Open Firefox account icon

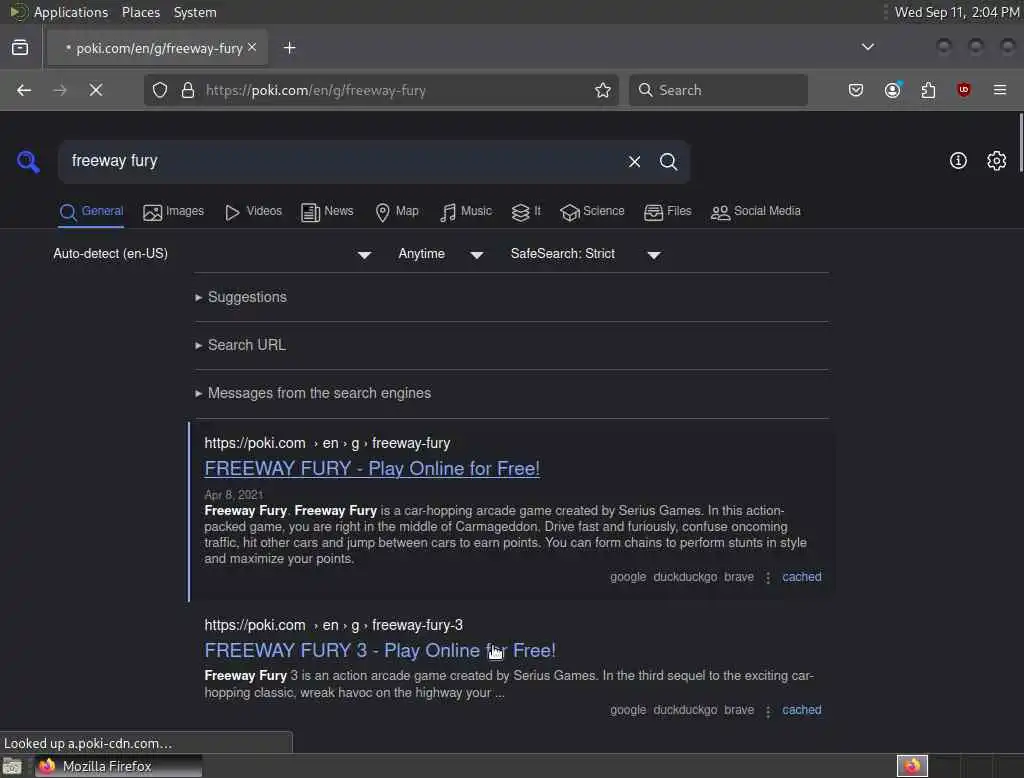click(x=893, y=89)
